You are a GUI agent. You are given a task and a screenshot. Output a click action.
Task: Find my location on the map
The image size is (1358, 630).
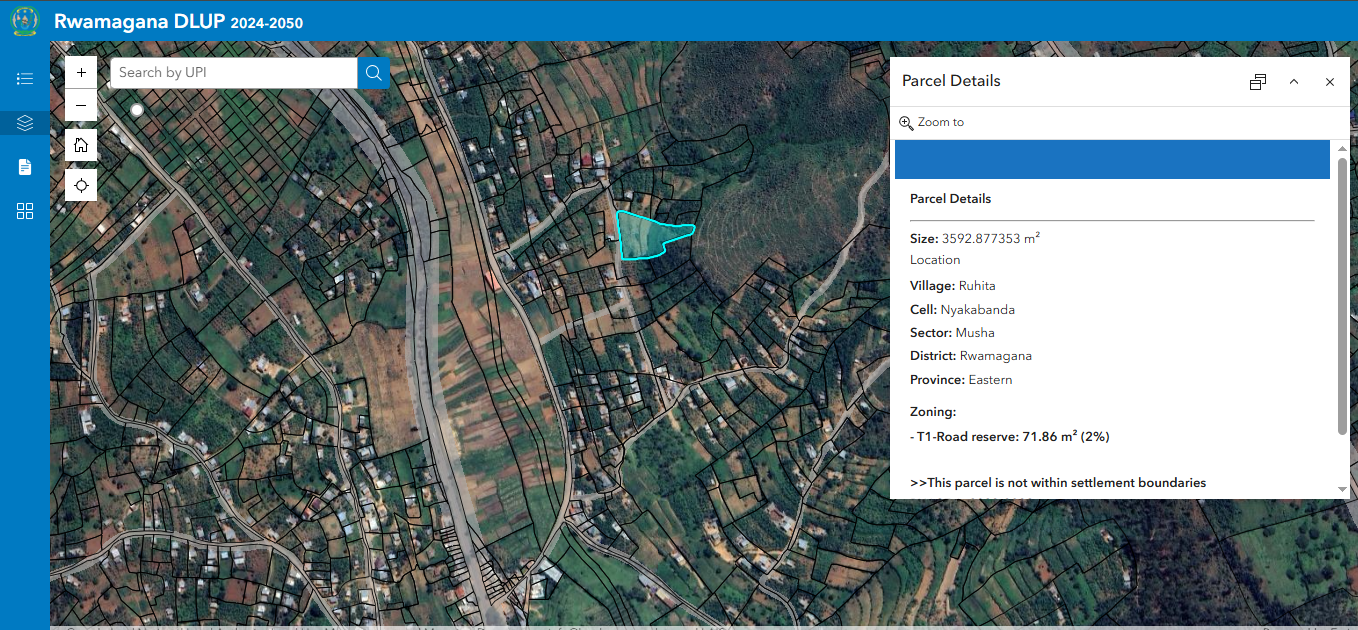pos(81,185)
